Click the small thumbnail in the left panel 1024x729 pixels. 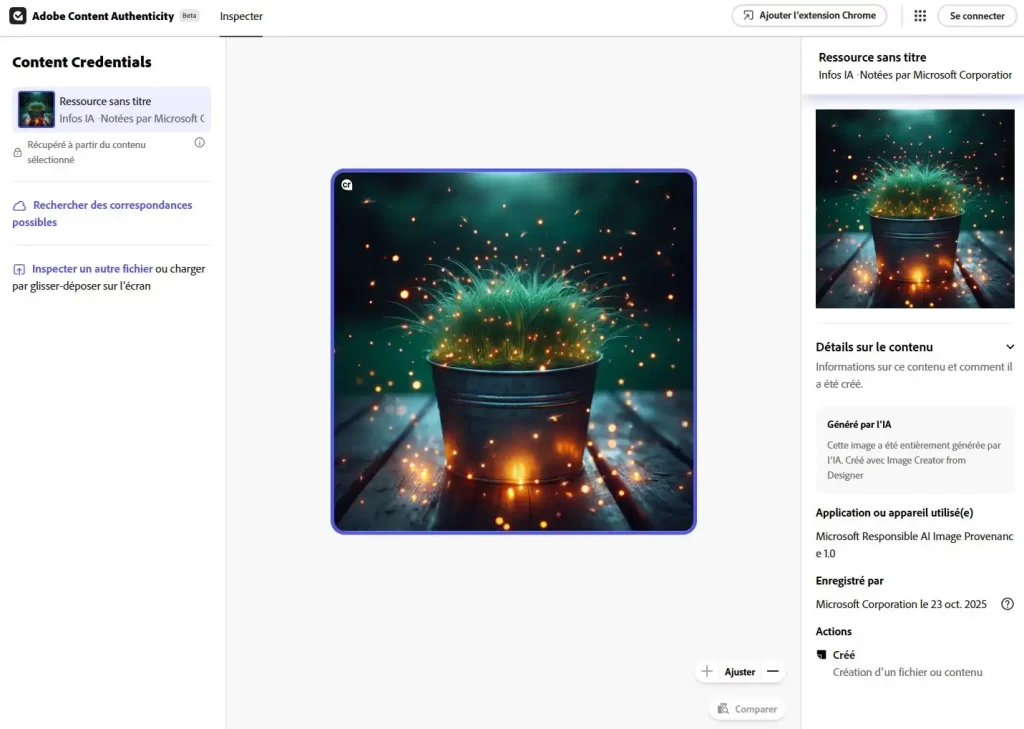click(36, 109)
